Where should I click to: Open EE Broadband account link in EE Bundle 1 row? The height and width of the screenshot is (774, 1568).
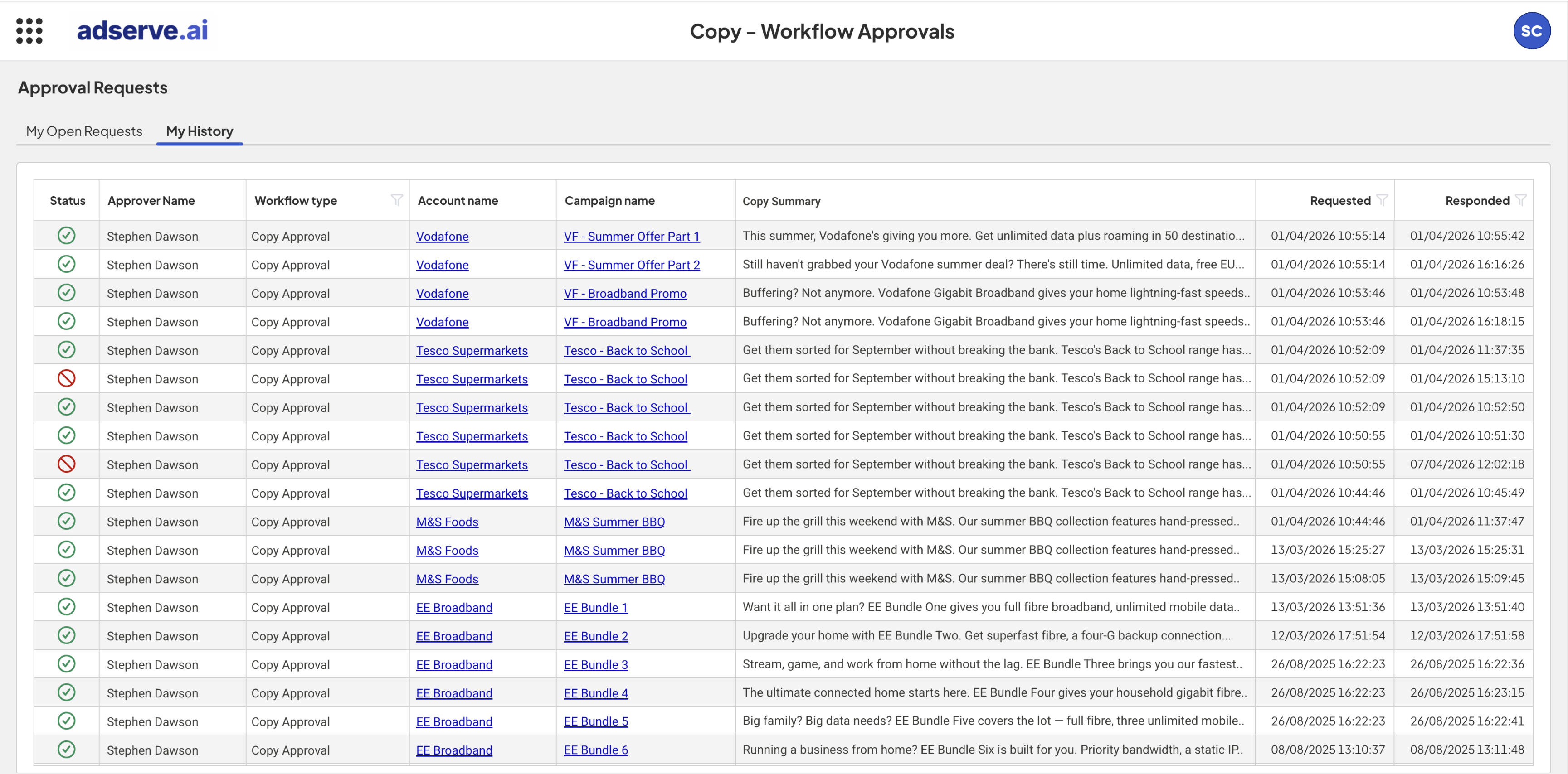454,607
